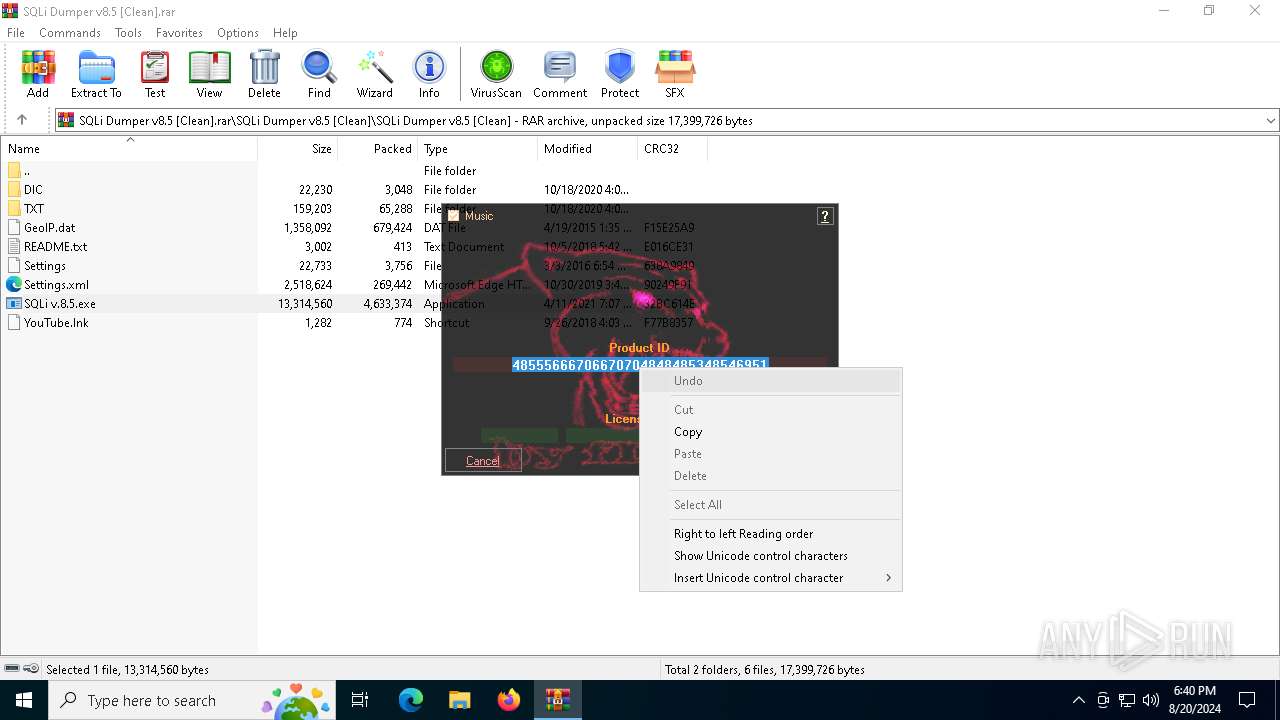Sort by the CRC32 column header

pos(672,149)
